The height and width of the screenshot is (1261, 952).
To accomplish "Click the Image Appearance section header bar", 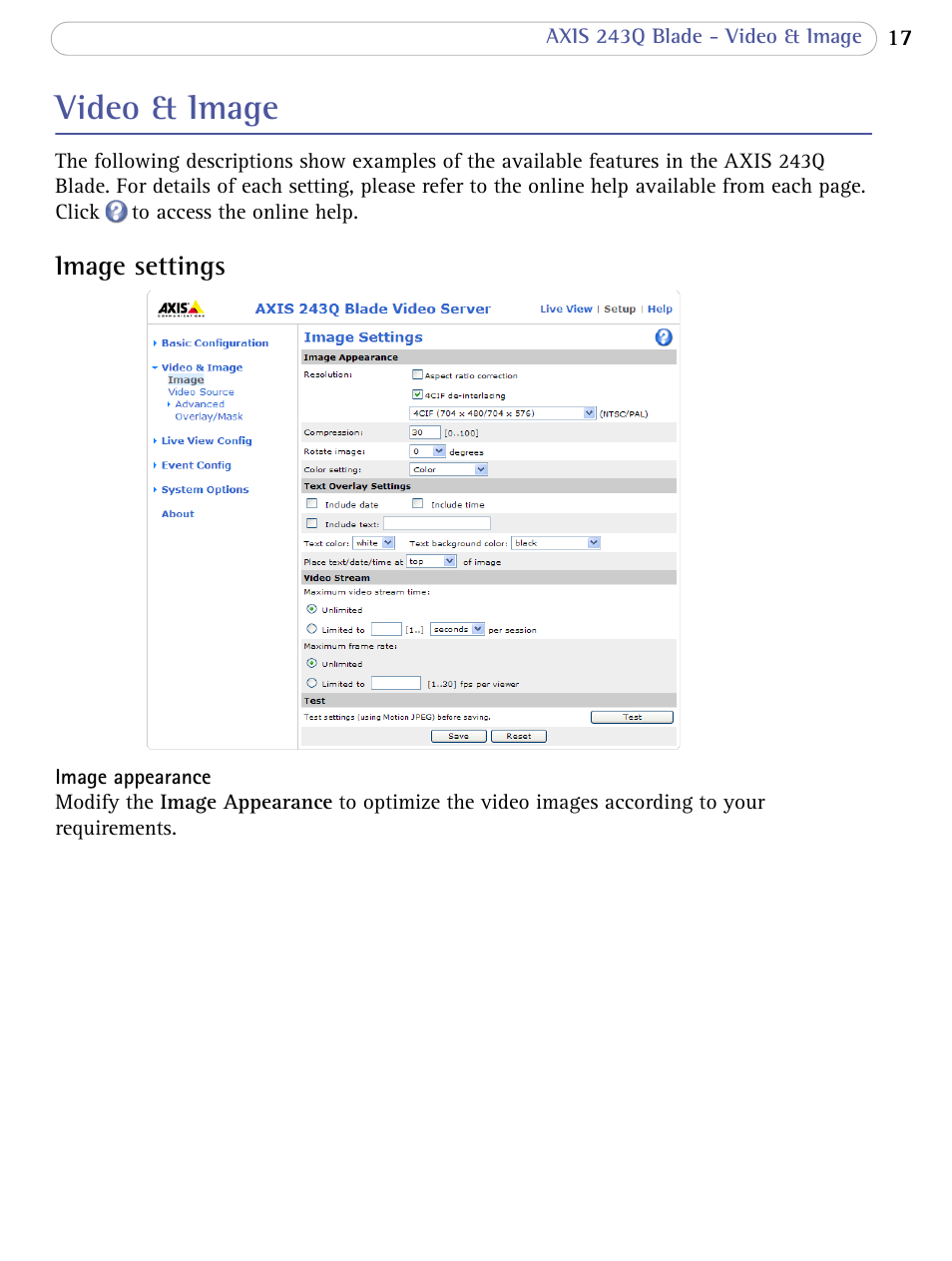I will (x=489, y=357).
